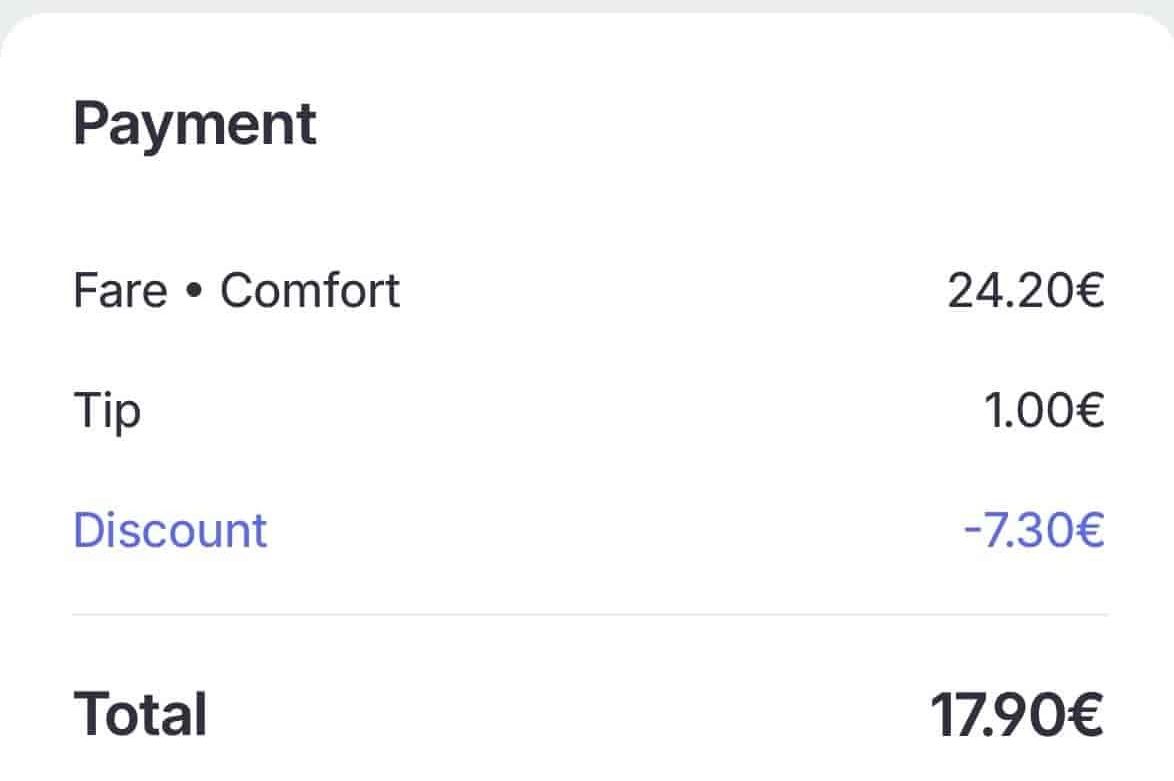The height and width of the screenshot is (781, 1174).
Task: Click the 1.00€ tip amount
Action: point(1044,411)
